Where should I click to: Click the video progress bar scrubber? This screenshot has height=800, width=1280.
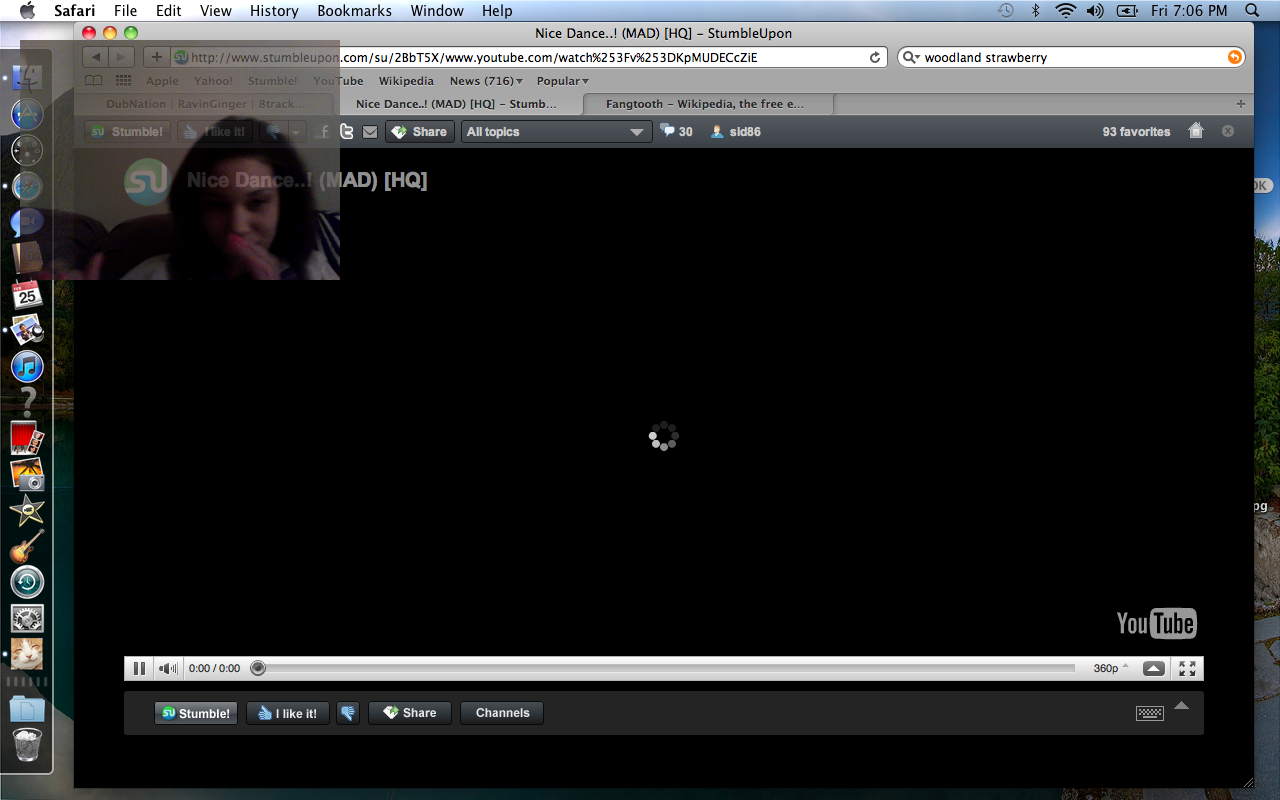pyautogui.click(x=258, y=668)
